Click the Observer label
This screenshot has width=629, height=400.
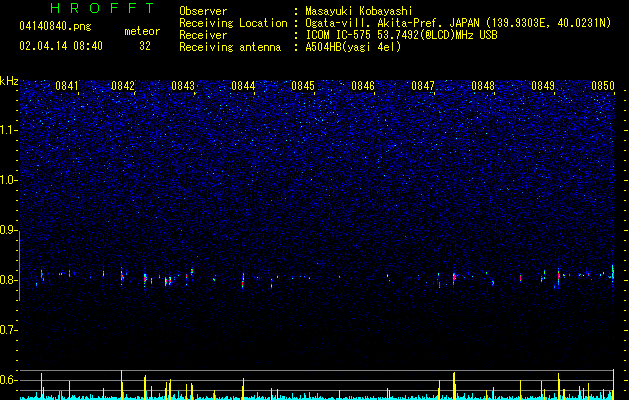click(x=203, y=11)
